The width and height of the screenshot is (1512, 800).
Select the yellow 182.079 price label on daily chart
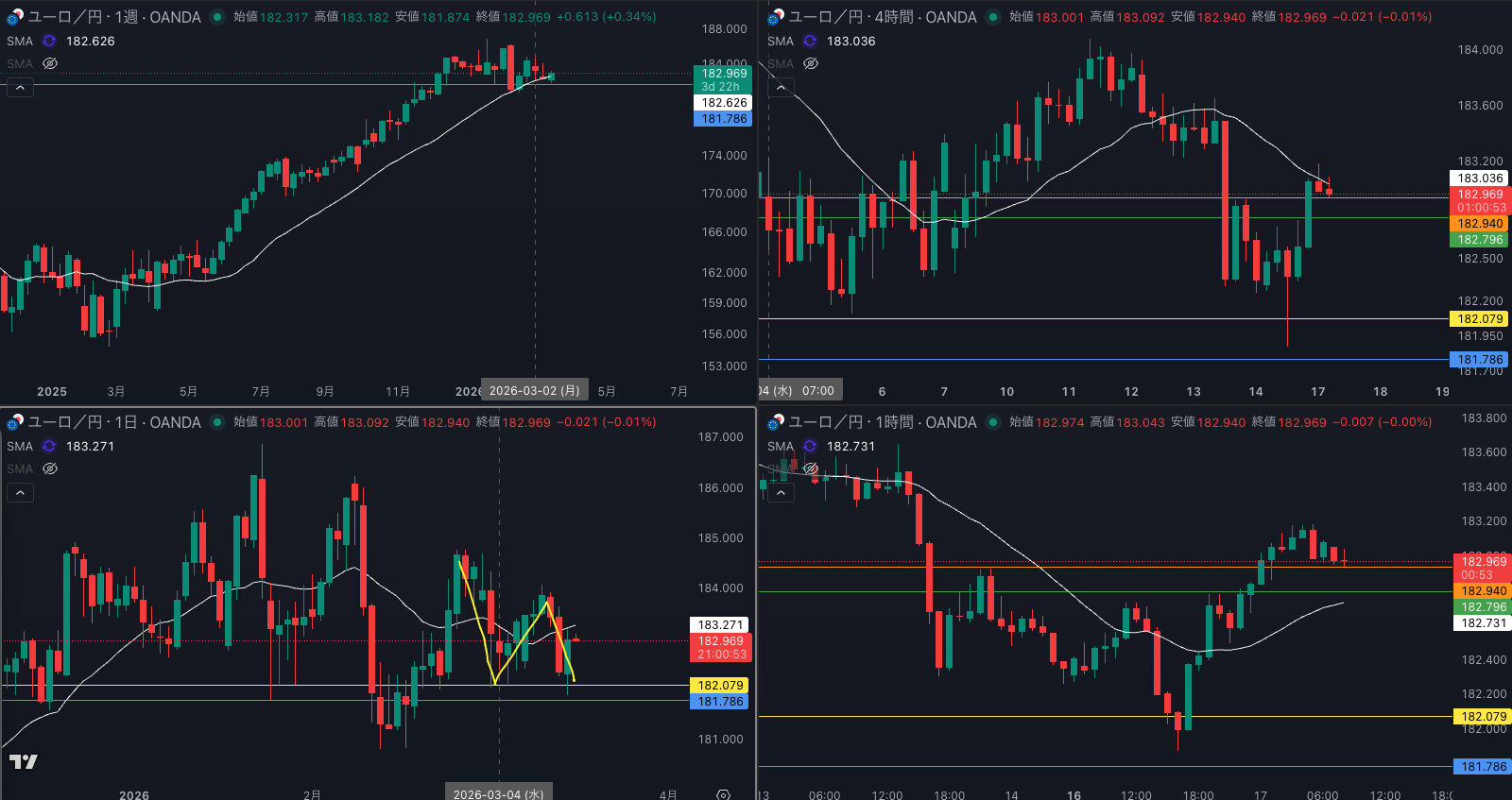(720, 685)
